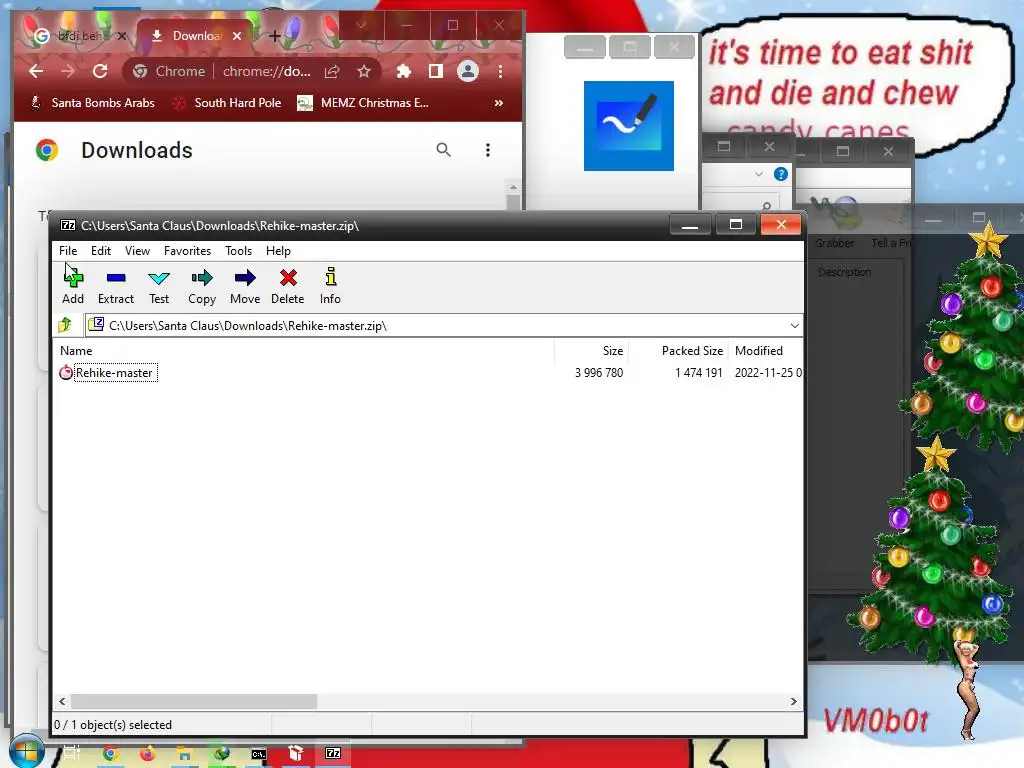This screenshot has width=1024, height=768.
Task: Click the Chrome share page icon
Action: tap(332, 71)
